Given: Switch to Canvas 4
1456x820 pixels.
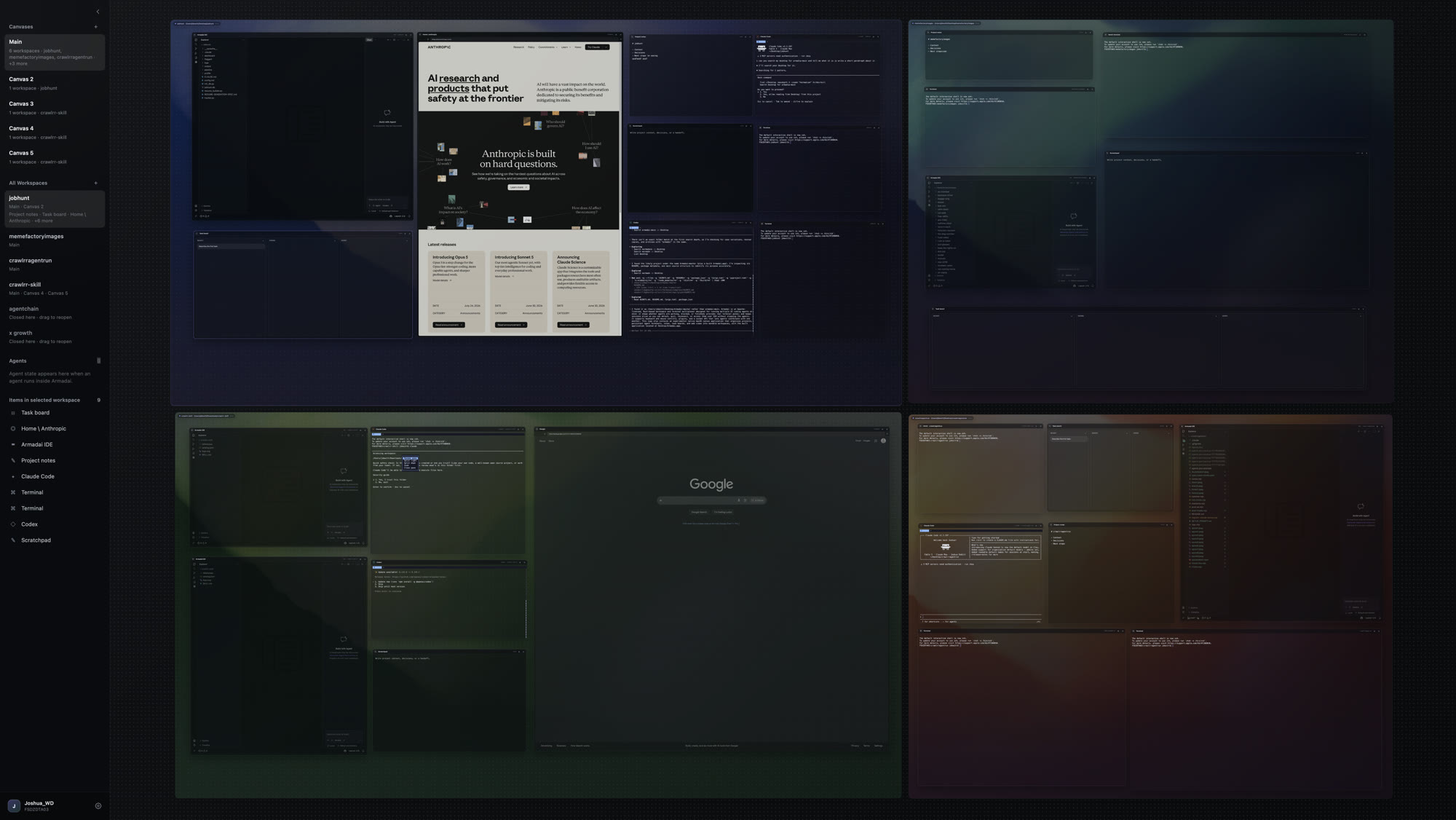Looking at the screenshot, I should (55, 133).
